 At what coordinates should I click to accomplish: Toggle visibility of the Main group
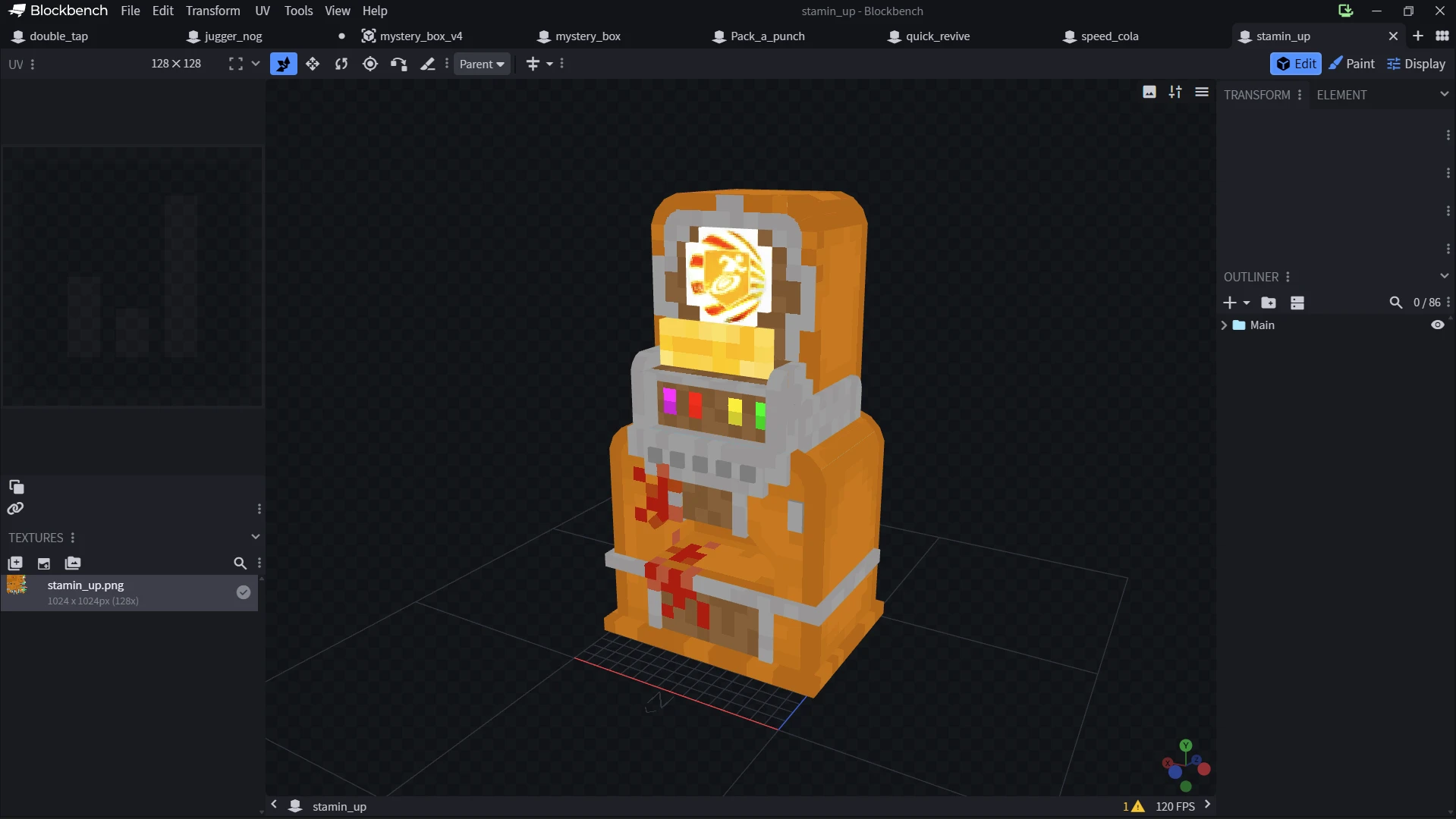(x=1438, y=325)
